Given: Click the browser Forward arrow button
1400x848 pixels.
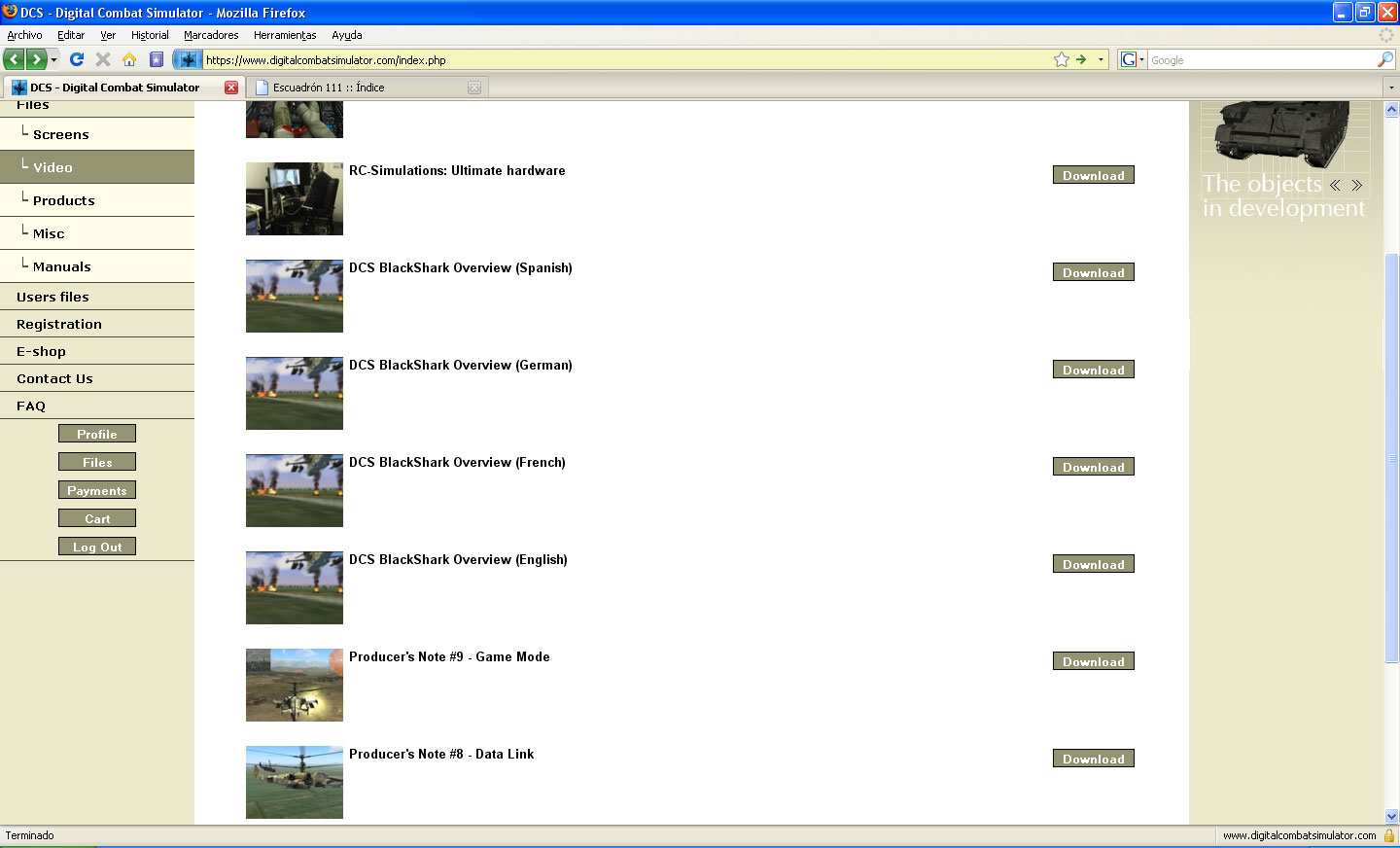Looking at the screenshot, I should pyautogui.click(x=36, y=59).
